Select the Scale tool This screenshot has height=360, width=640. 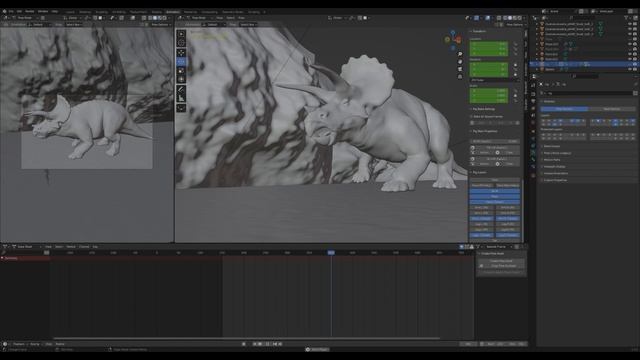(x=181, y=70)
